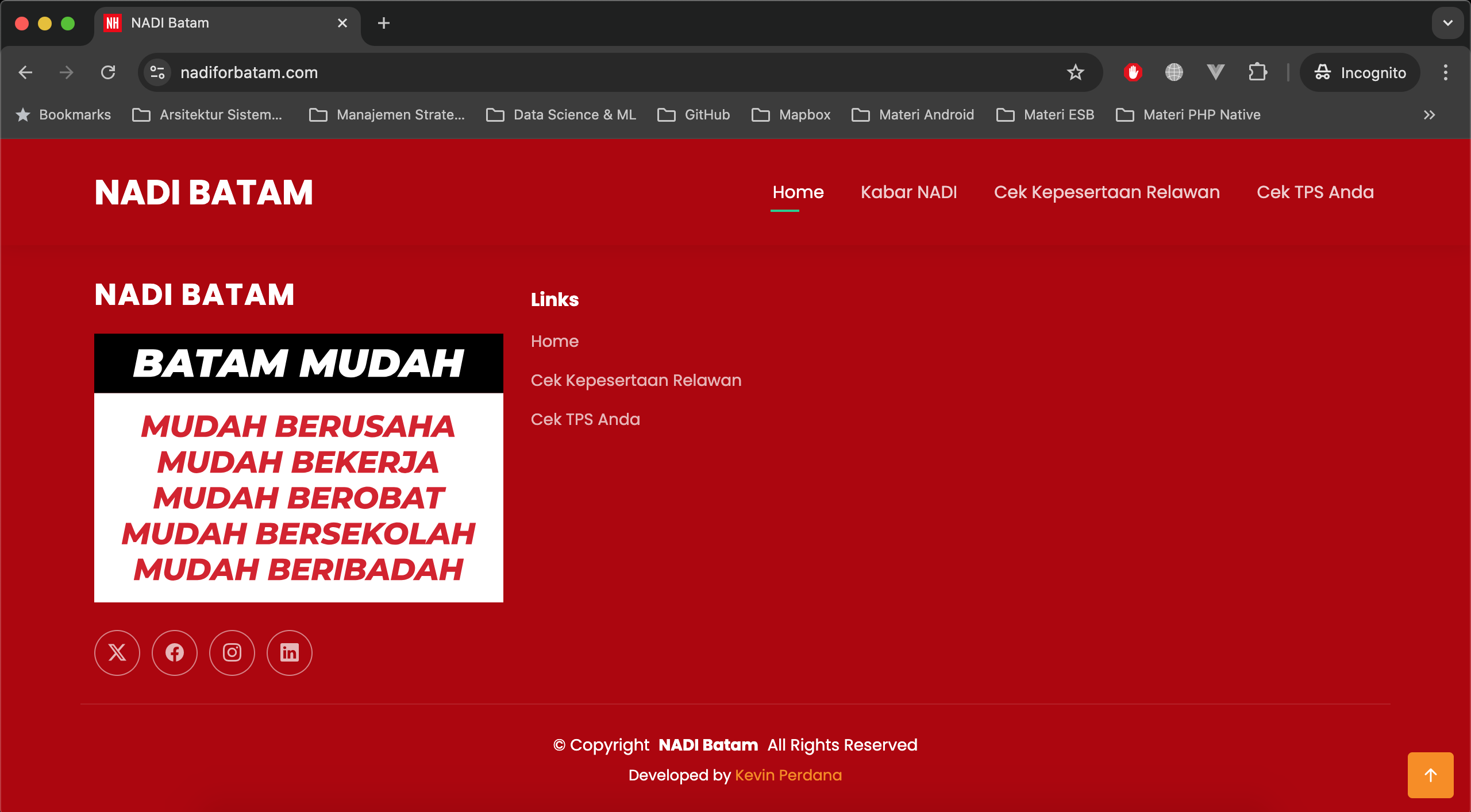Click the footer NADI BATAM heading
Viewport: 1471px width, 812px height.
tap(194, 295)
